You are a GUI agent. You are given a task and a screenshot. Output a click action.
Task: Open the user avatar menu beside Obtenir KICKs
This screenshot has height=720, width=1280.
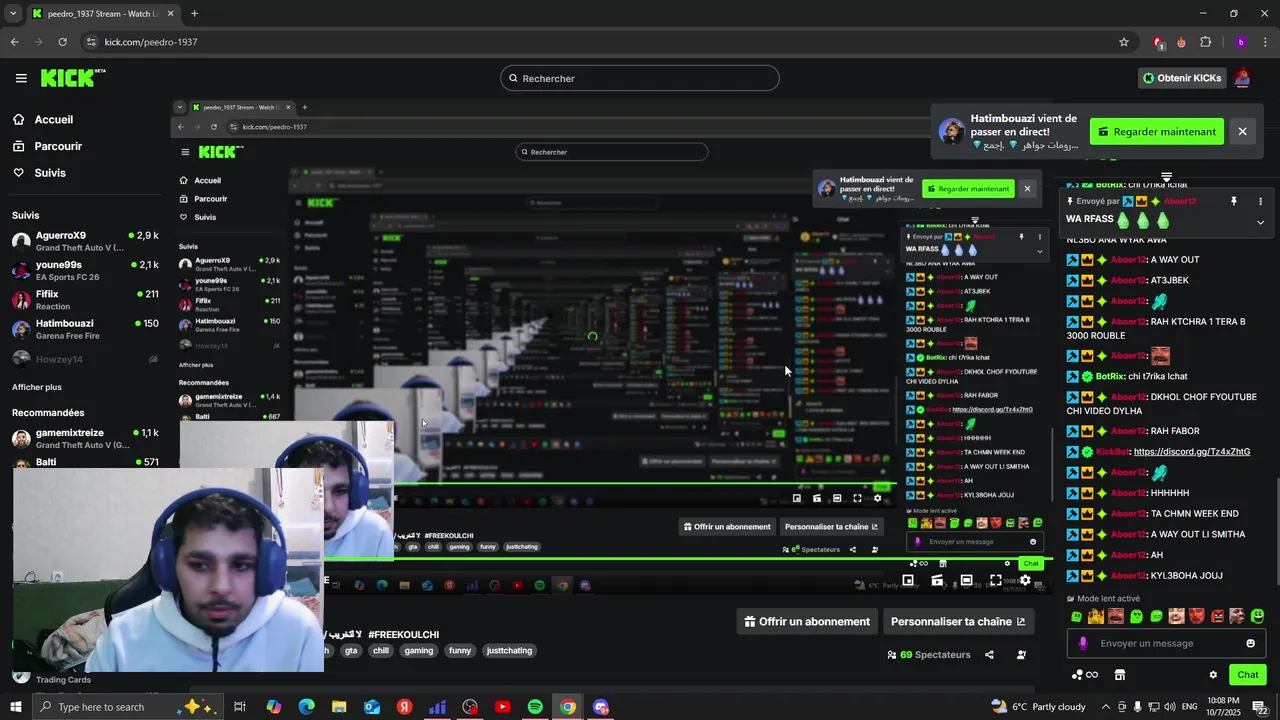pyautogui.click(x=1242, y=78)
